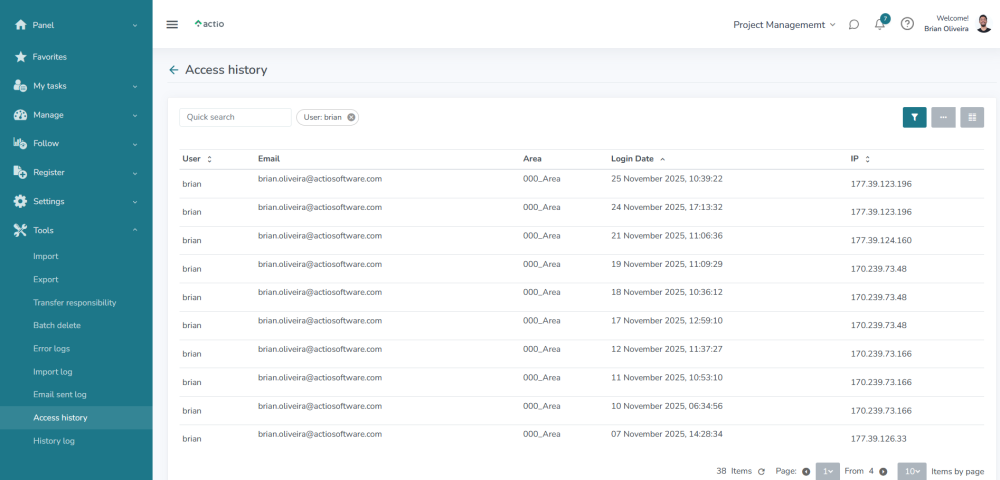Image resolution: width=1000 pixels, height=480 pixels.
Task: Select the 10 November 2025, 06:34:56 login
Action: point(666,405)
